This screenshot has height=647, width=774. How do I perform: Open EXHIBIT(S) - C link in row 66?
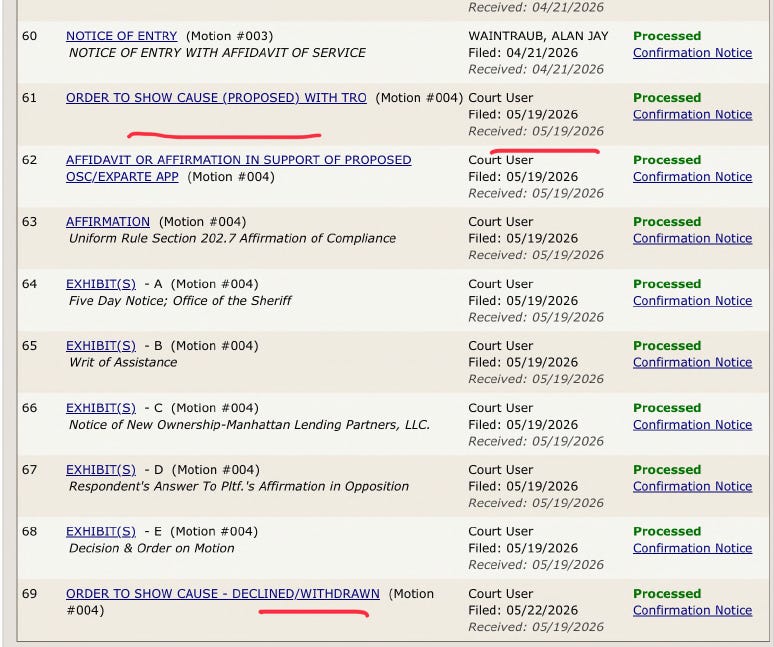tap(101, 408)
